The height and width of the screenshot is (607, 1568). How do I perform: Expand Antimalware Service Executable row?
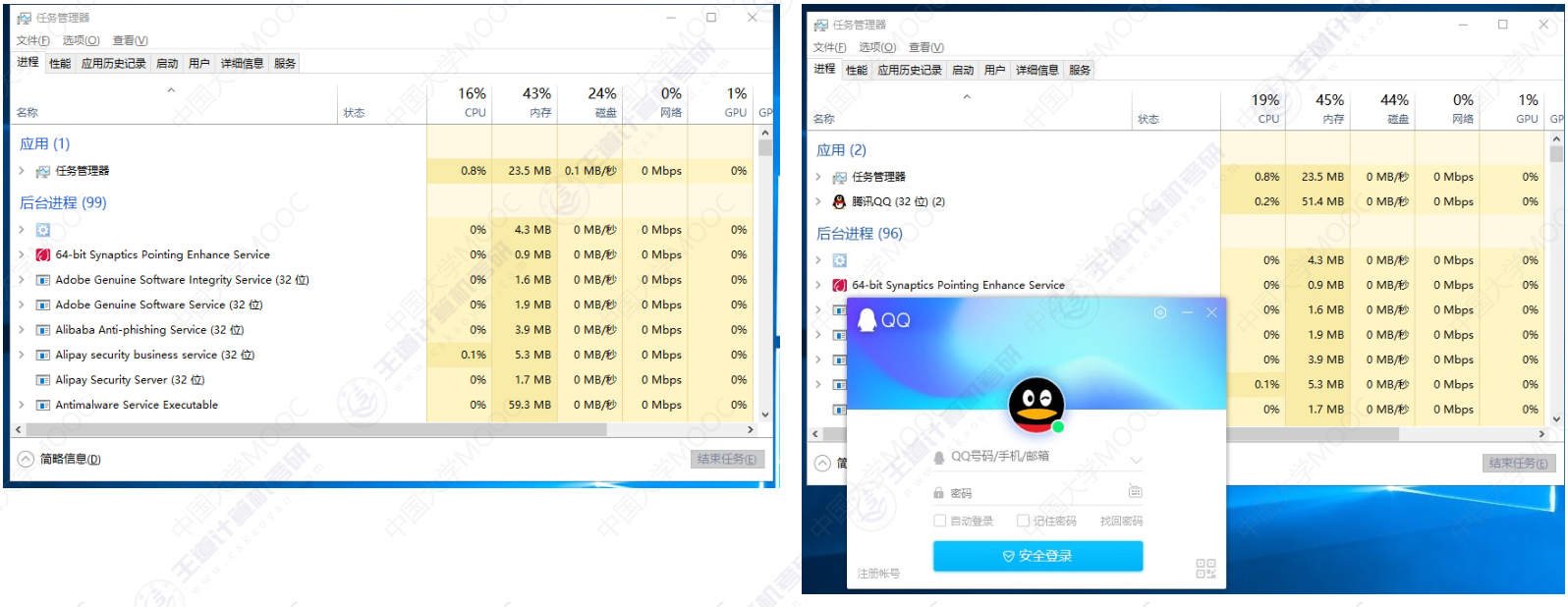pyautogui.click(x=22, y=405)
